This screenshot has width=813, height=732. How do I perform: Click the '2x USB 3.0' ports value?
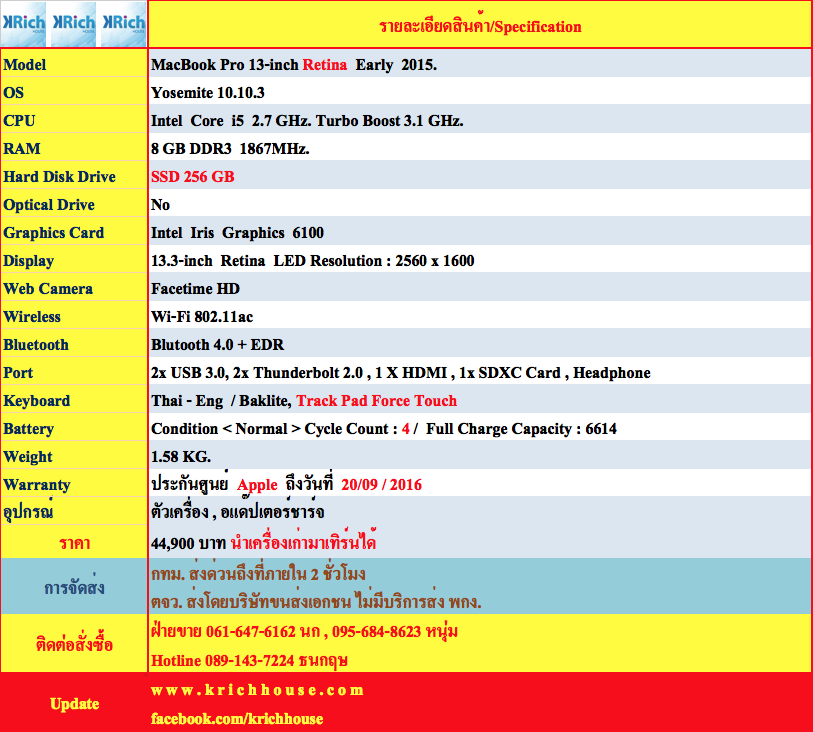point(401,373)
